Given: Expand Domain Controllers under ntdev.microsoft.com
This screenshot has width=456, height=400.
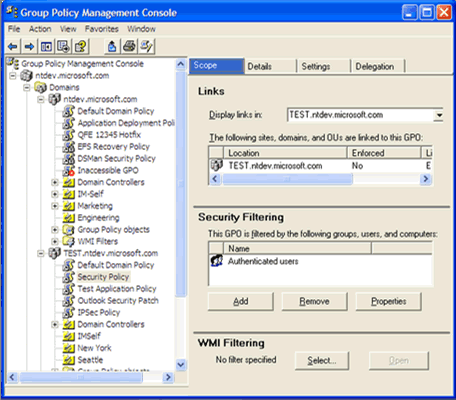Looking at the screenshot, I should [55, 182].
